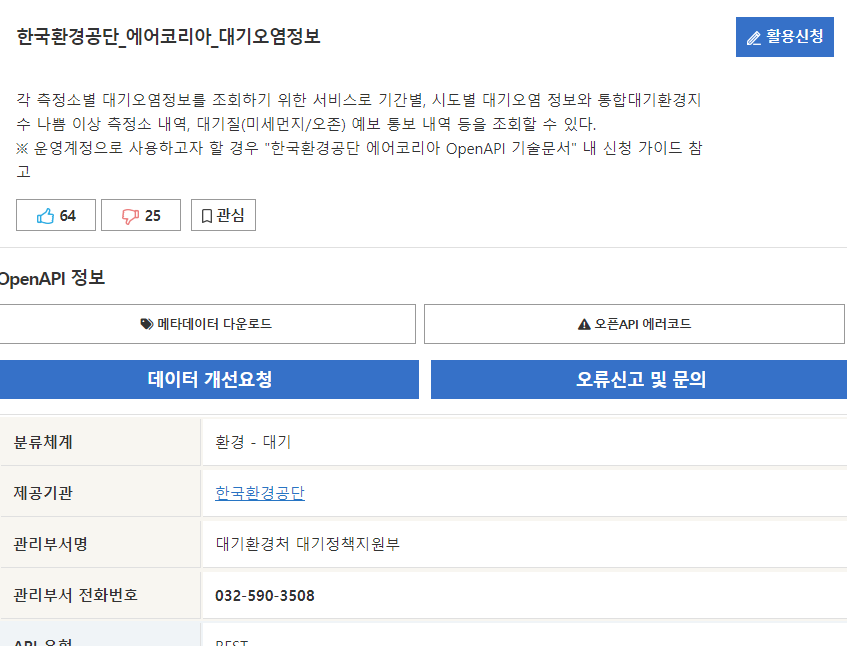This screenshot has height=646, width=847.
Task: Click the 관리부서명 row label
Action: [x=50, y=544]
